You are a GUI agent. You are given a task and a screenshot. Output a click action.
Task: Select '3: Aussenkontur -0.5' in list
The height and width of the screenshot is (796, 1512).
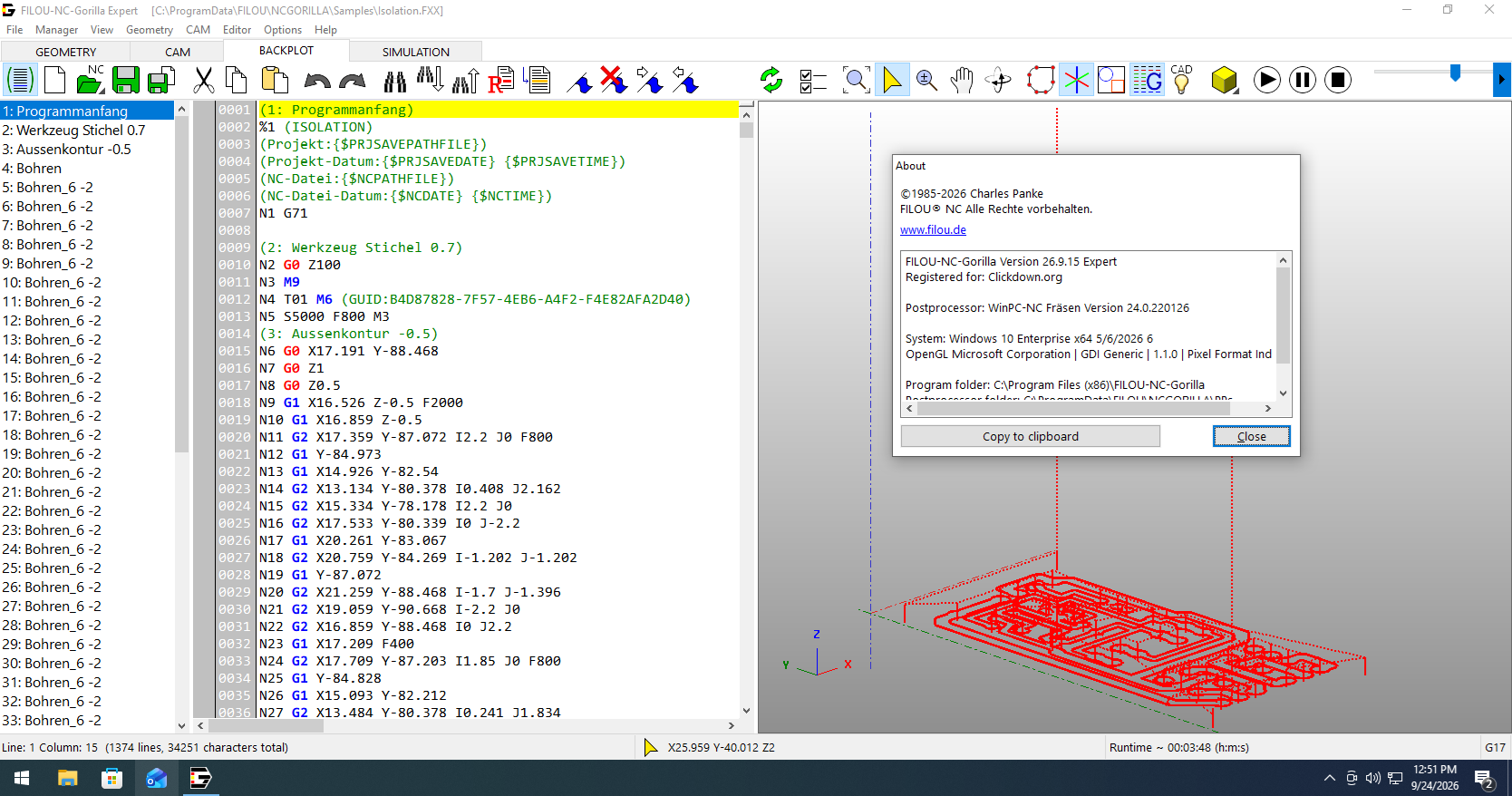(x=87, y=150)
